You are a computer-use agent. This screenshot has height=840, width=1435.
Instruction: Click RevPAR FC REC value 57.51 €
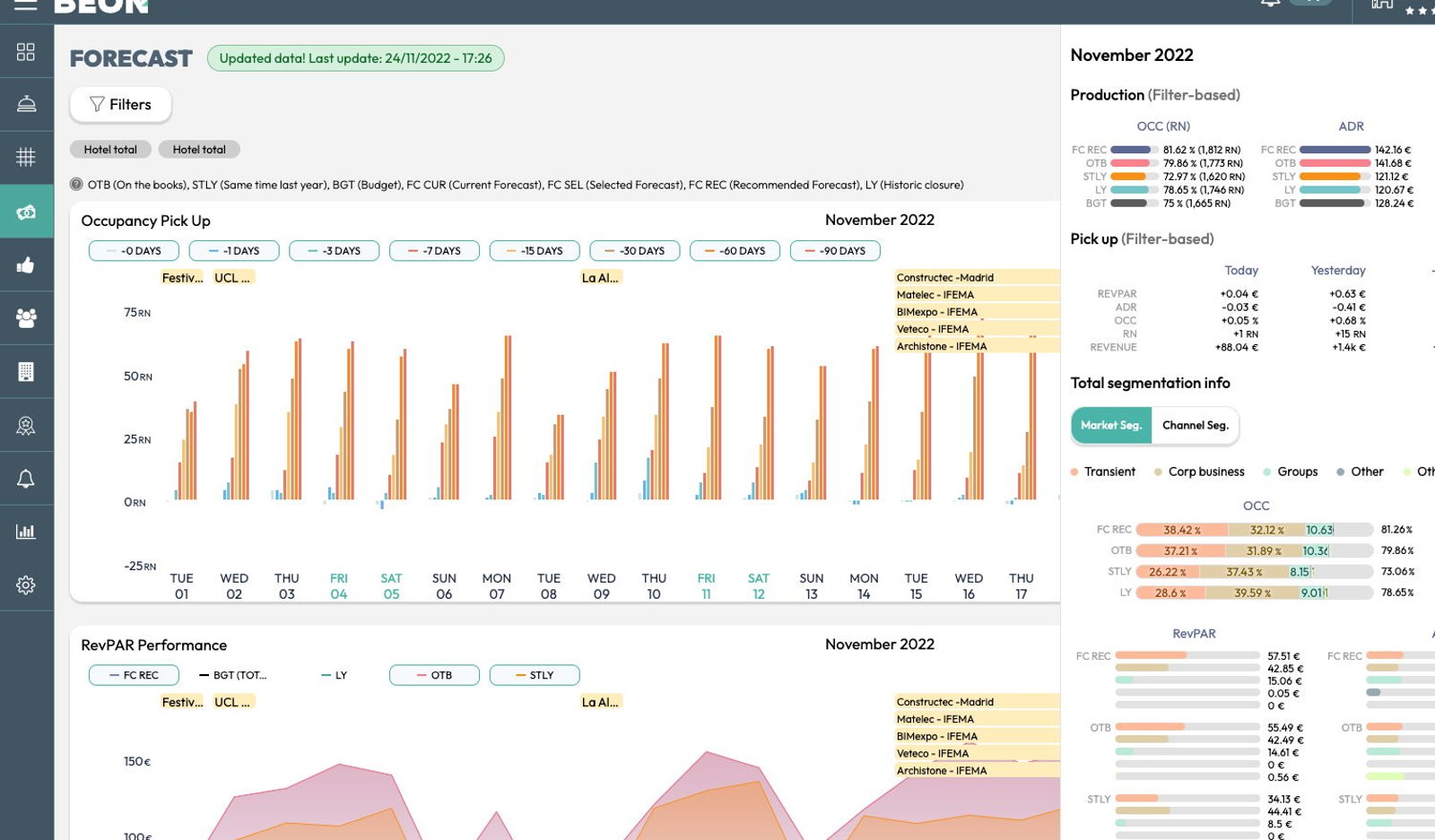click(1283, 657)
